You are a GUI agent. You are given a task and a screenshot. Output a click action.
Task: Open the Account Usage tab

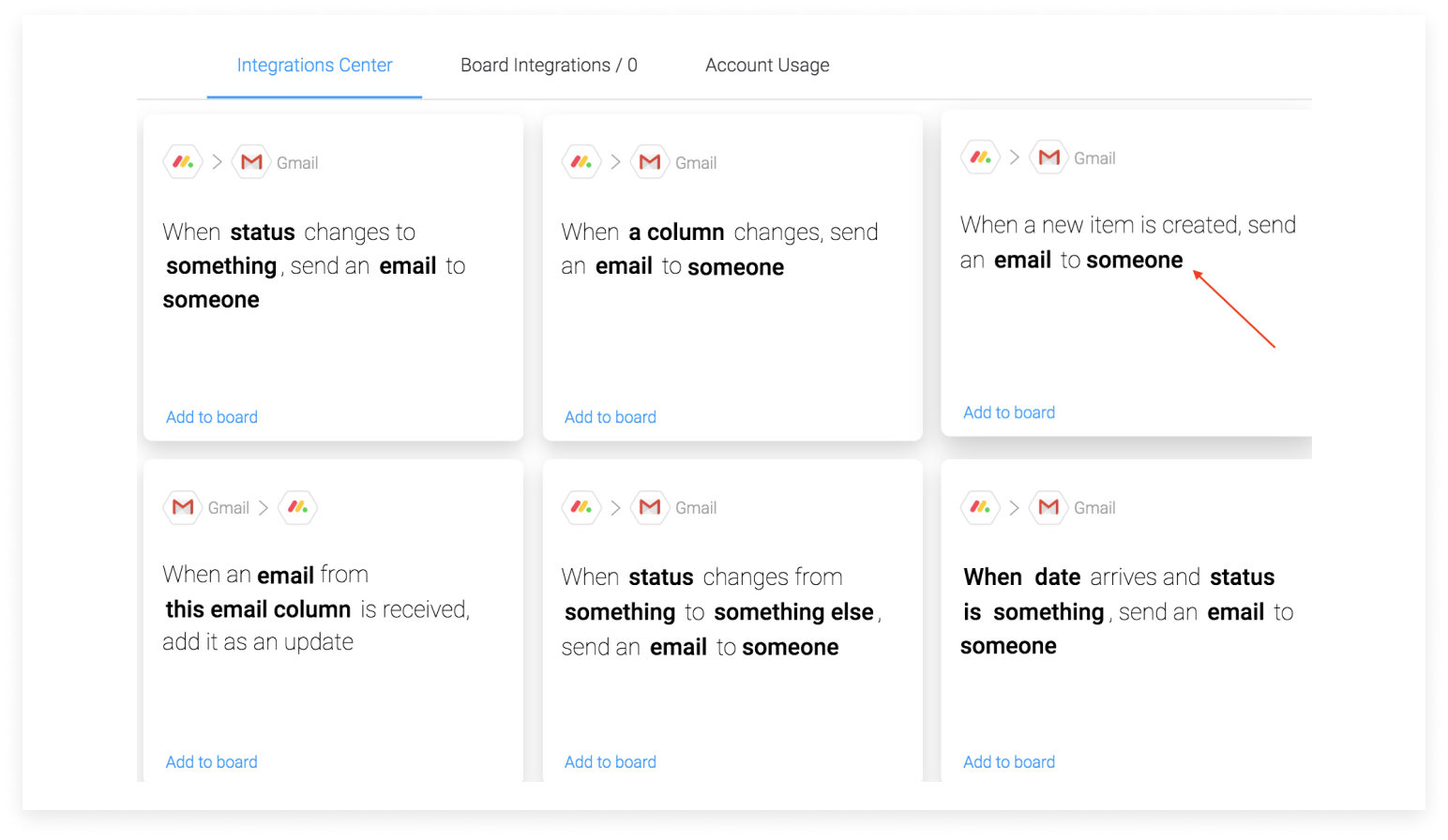click(767, 66)
